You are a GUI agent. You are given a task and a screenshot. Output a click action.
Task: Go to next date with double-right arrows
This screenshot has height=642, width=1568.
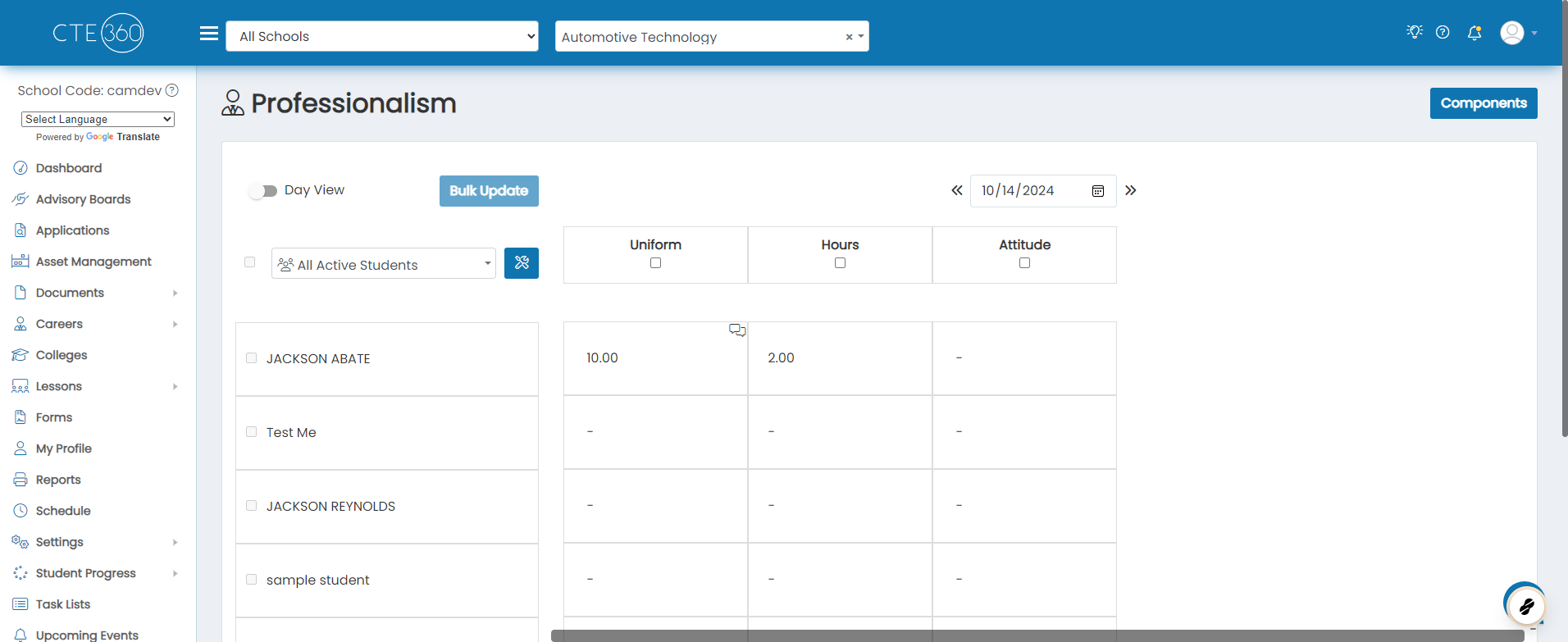(1131, 190)
